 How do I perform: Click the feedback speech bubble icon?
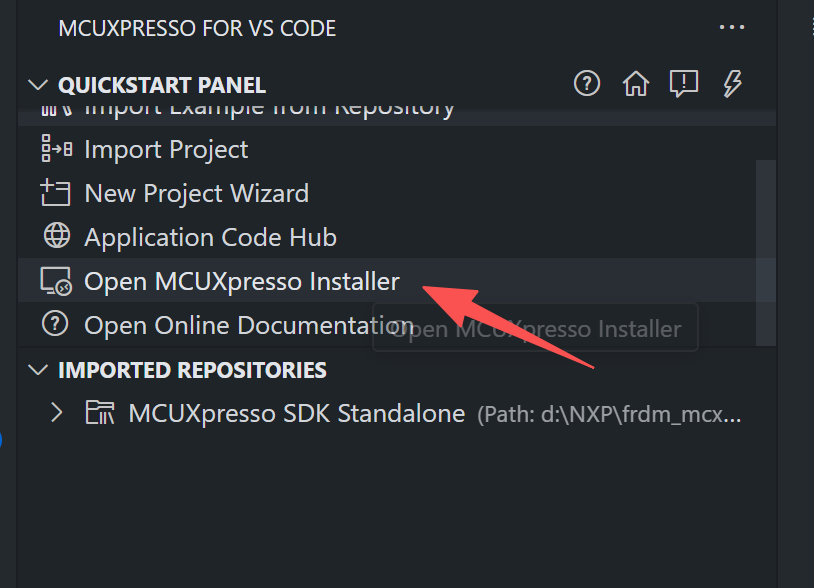[684, 84]
